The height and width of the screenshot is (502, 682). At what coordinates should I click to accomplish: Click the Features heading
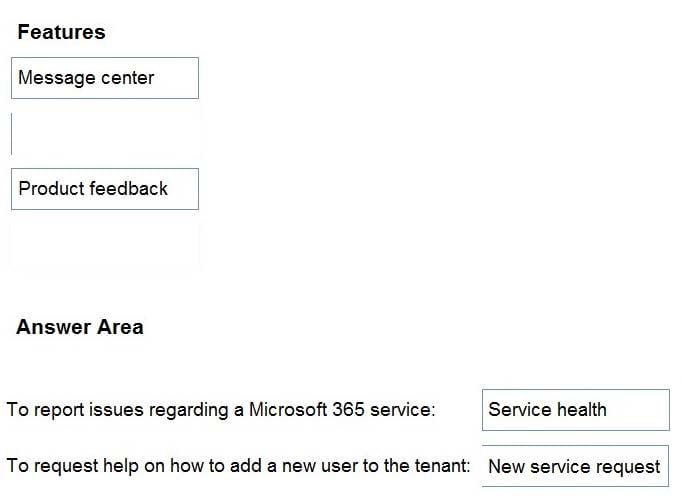(61, 32)
